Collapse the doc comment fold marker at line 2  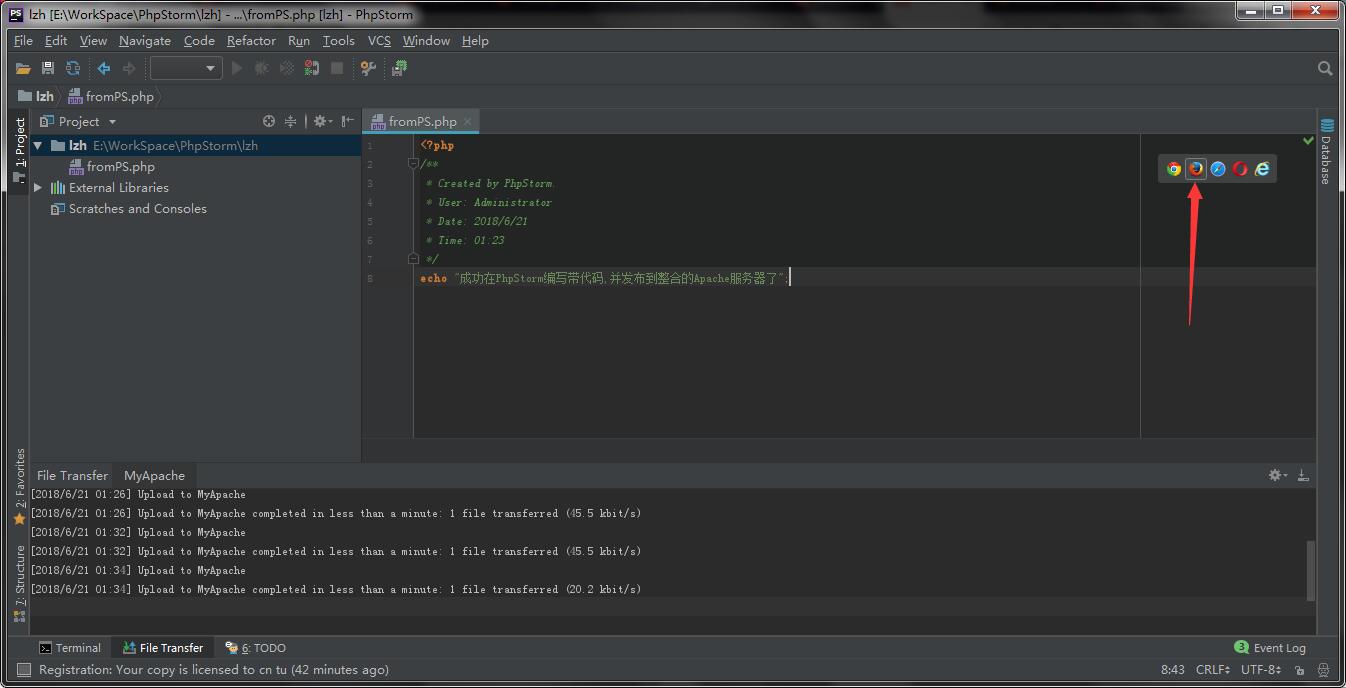tap(414, 164)
